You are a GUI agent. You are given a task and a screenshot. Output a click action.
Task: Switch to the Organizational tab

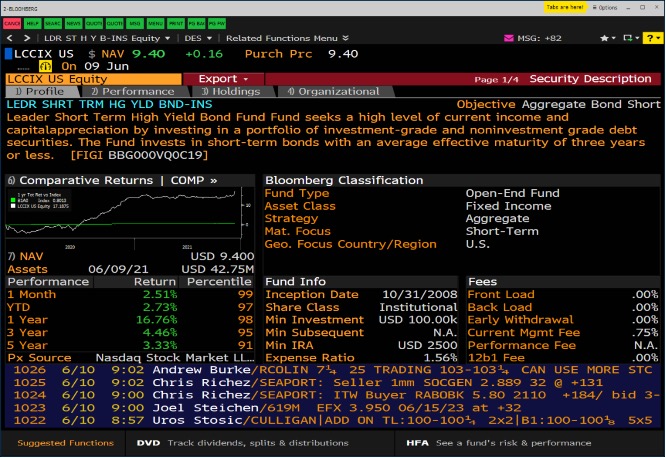pyautogui.click(x=334, y=91)
